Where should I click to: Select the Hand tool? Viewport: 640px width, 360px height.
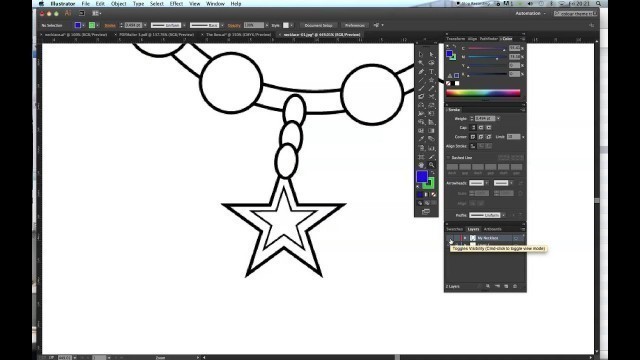coord(421,165)
